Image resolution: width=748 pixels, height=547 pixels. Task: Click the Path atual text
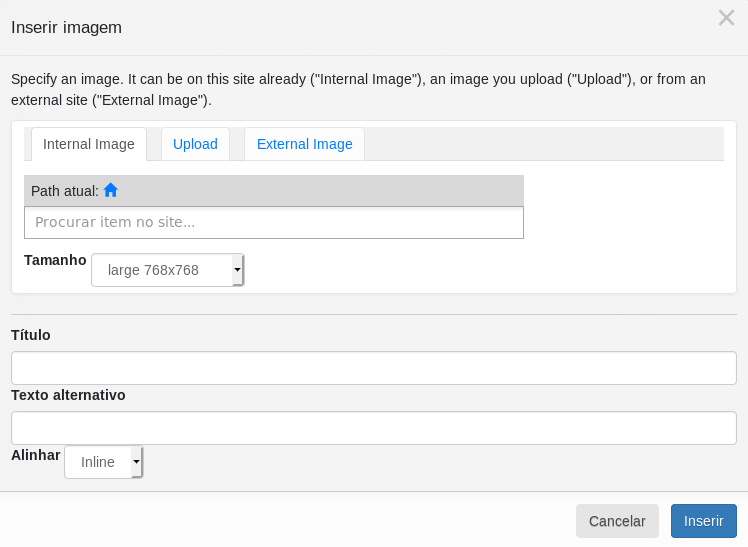click(x=64, y=190)
